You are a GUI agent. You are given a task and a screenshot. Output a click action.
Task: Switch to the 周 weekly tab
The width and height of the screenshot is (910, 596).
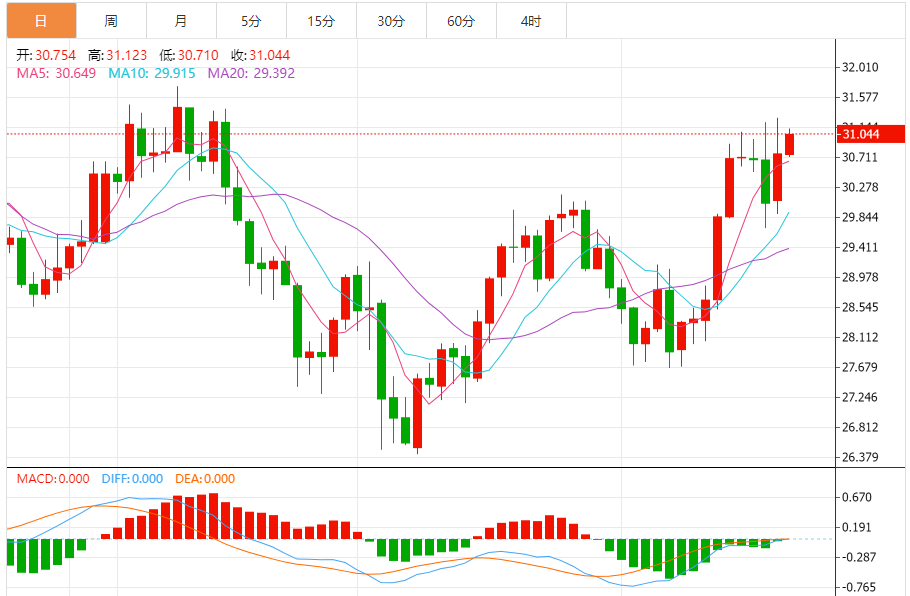coord(111,21)
